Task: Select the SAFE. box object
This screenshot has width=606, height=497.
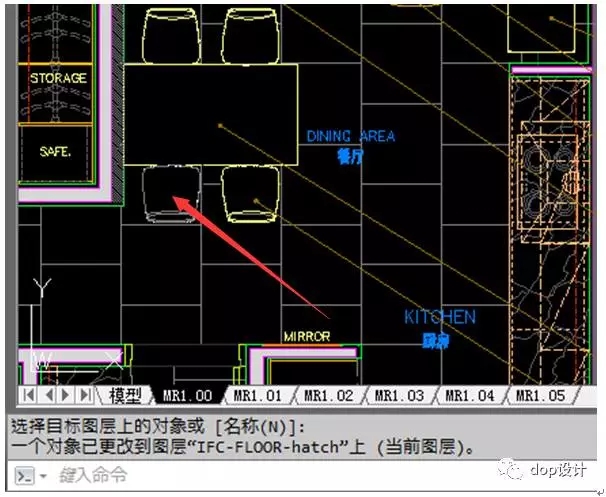Action: tap(57, 152)
